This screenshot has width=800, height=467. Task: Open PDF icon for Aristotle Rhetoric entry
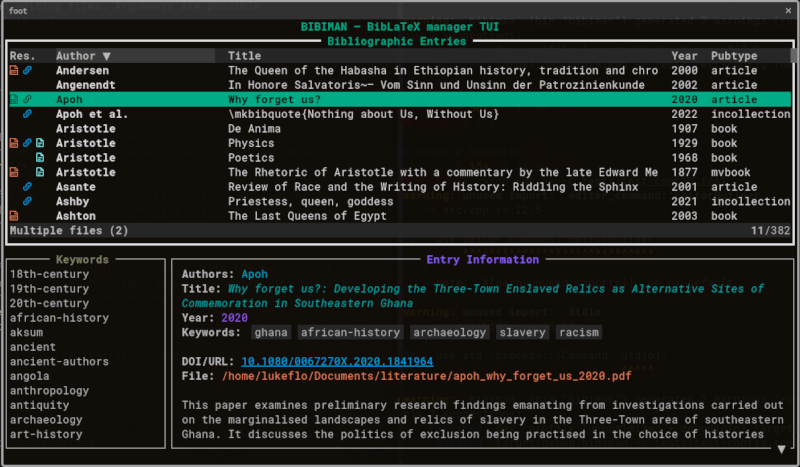pos(14,172)
